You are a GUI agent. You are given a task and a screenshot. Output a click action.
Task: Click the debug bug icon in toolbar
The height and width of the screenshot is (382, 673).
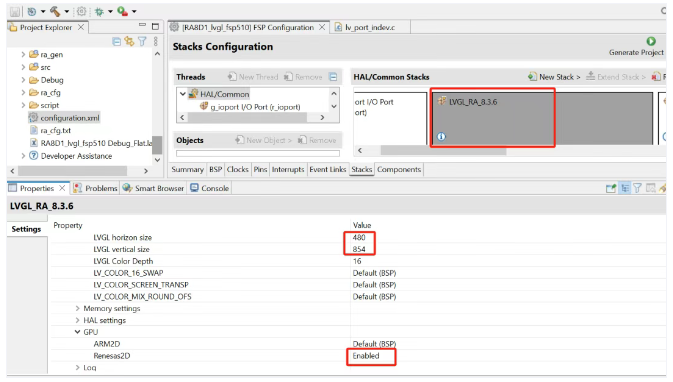(99, 12)
